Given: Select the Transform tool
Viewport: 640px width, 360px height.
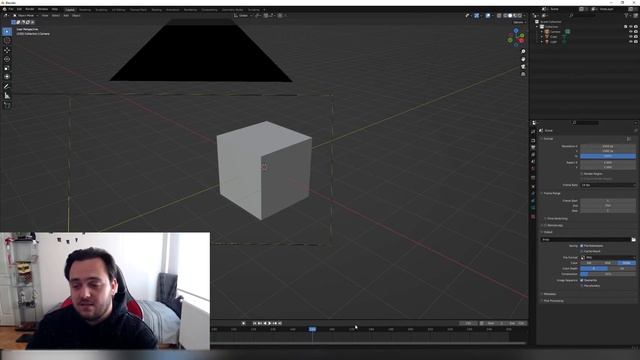Looking at the screenshot, I should click(7, 76).
